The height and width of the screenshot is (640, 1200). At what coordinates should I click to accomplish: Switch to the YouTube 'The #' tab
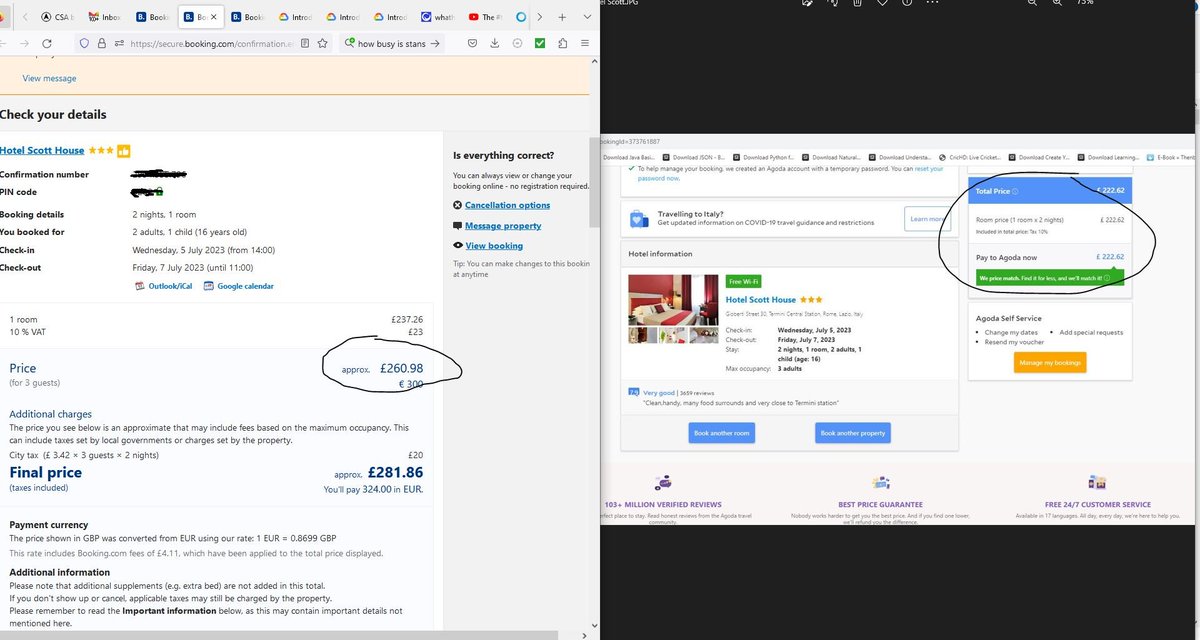click(x=487, y=17)
